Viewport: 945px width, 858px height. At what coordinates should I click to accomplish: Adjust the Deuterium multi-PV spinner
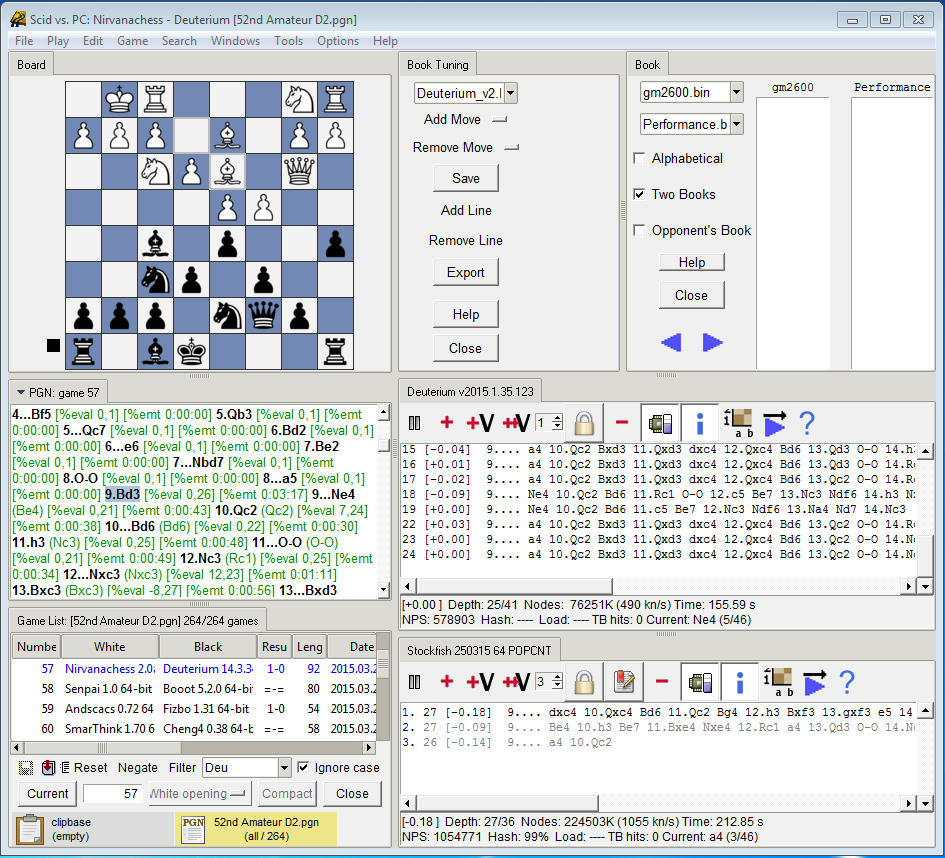tap(557, 422)
